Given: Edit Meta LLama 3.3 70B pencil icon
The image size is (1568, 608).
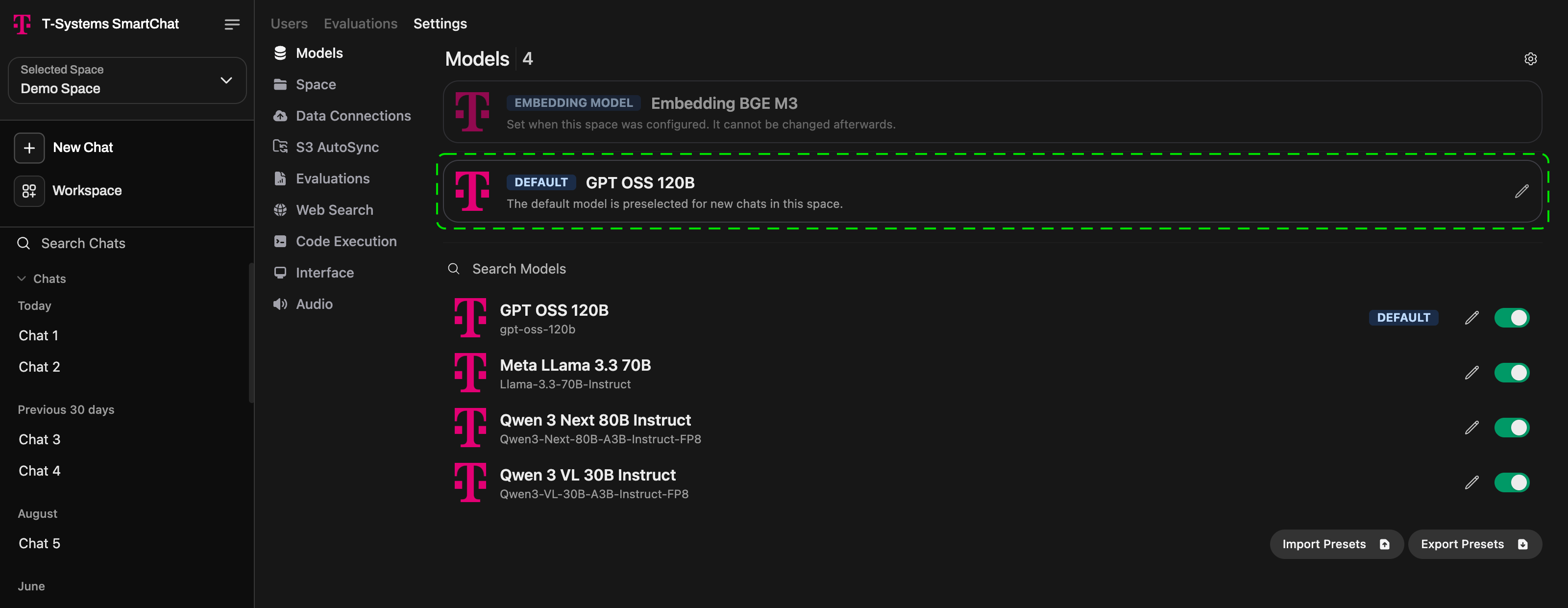Looking at the screenshot, I should (1472, 373).
